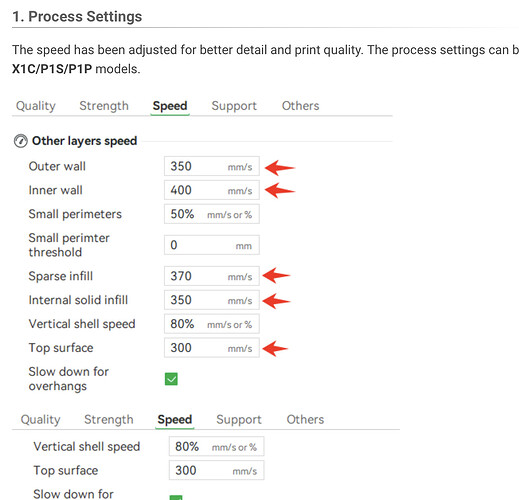Screen dimensions: 519x500
Task: Click the Sparse infill speed field
Action: (212, 276)
